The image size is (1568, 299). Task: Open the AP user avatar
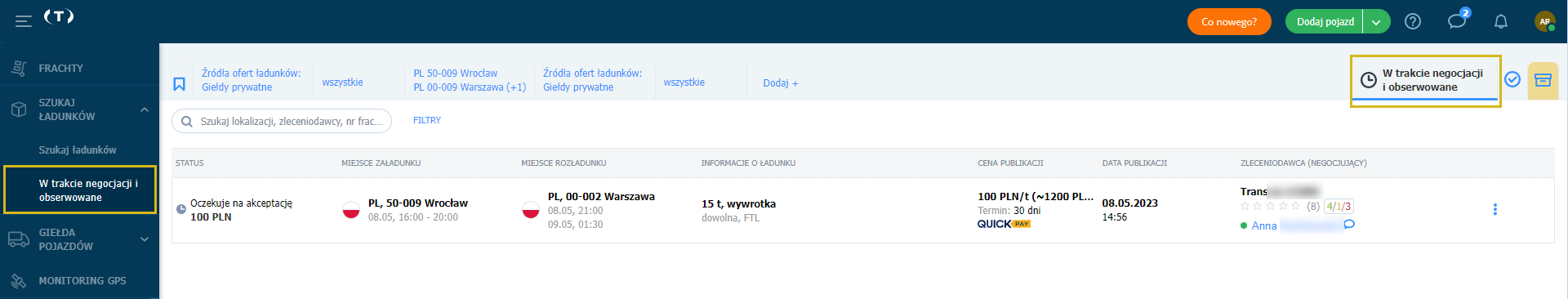[1544, 22]
